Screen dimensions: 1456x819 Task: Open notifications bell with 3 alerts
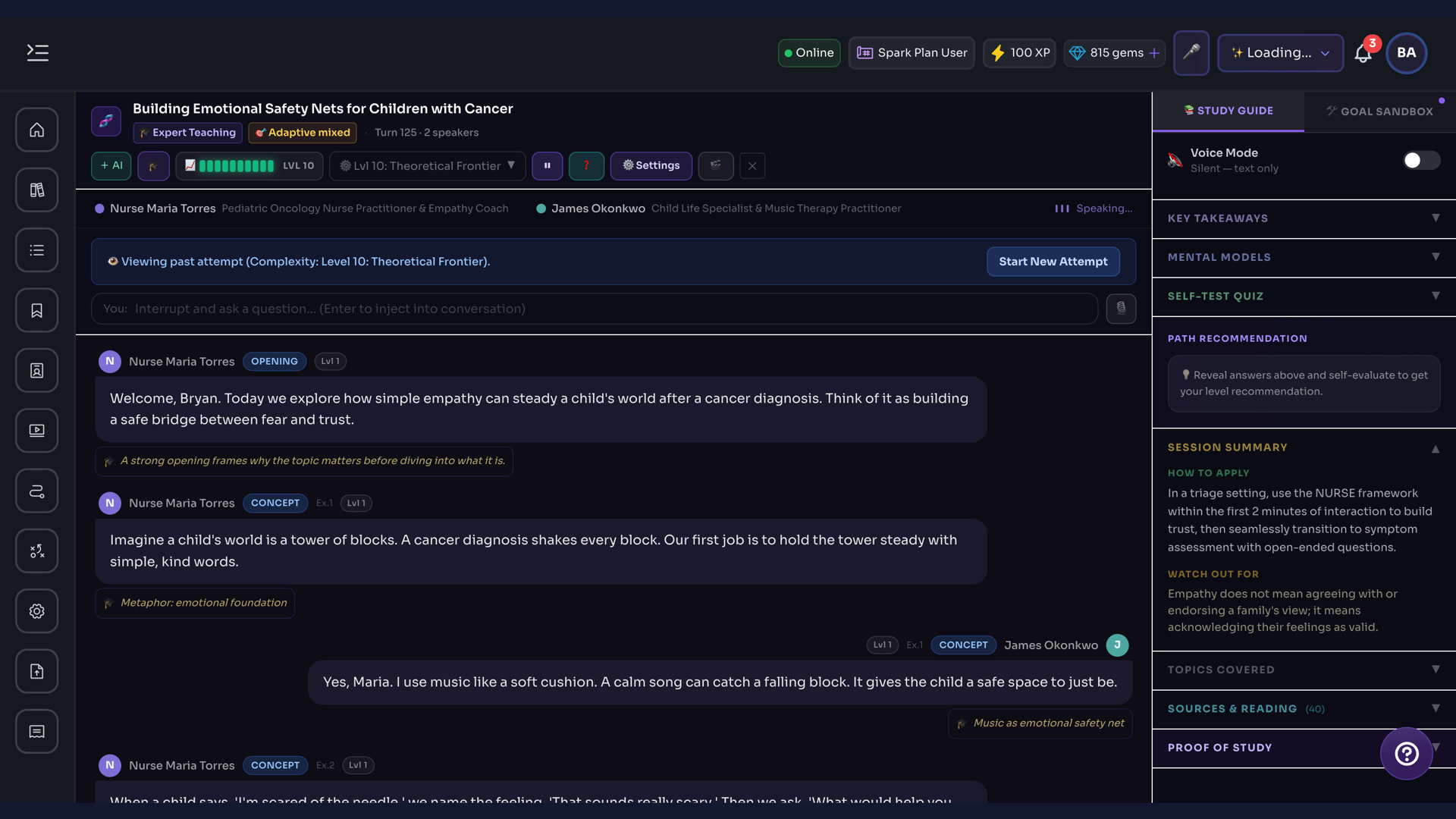tap(1363, 53)
